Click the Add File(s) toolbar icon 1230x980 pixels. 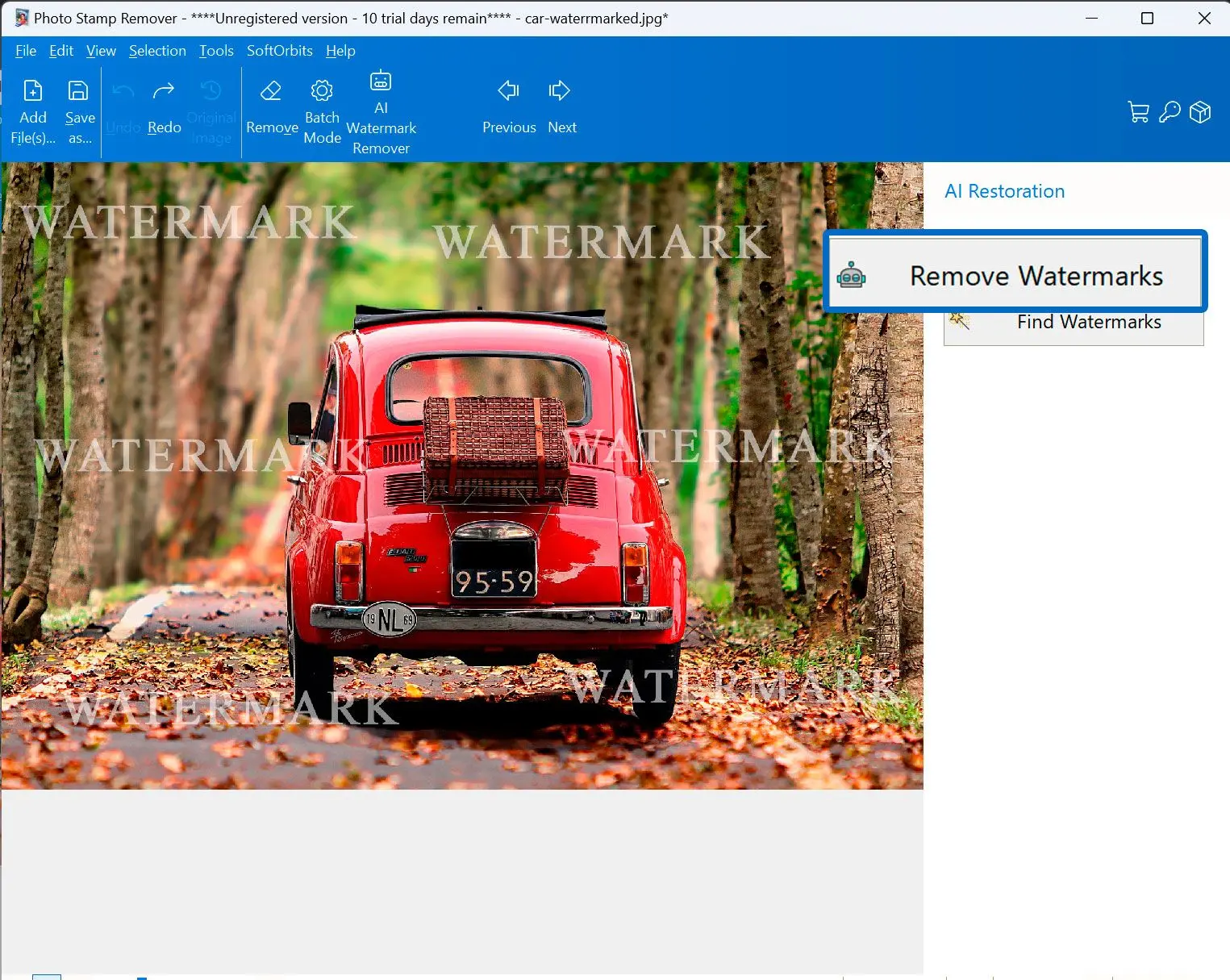click(x=33, y=91)
